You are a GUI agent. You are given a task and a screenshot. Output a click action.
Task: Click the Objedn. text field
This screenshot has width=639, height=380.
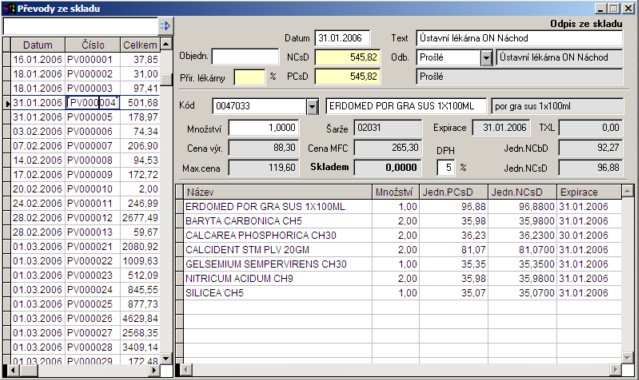pos(245,57)
